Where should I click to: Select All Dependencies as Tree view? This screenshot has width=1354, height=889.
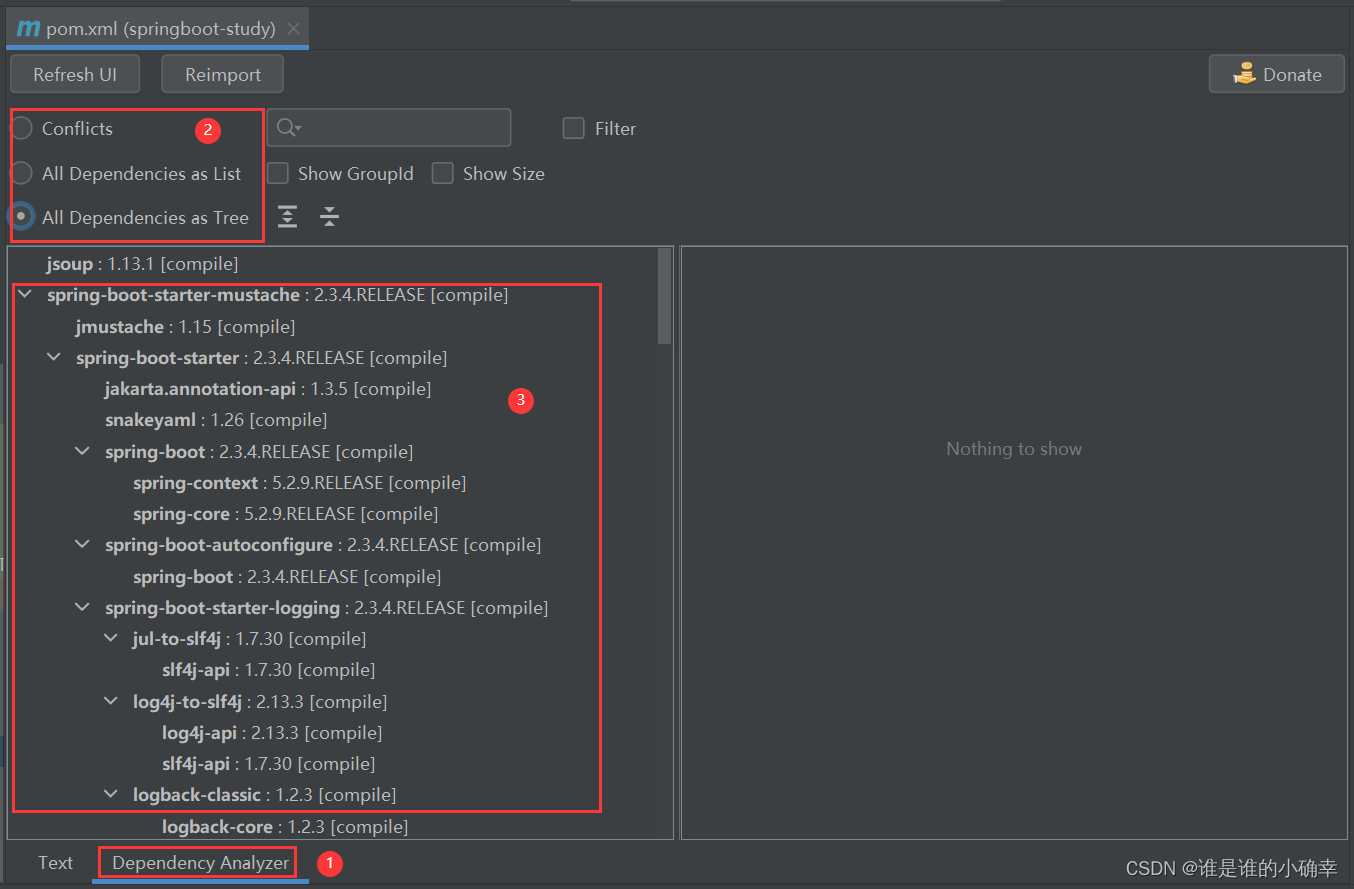pos(21,217)
